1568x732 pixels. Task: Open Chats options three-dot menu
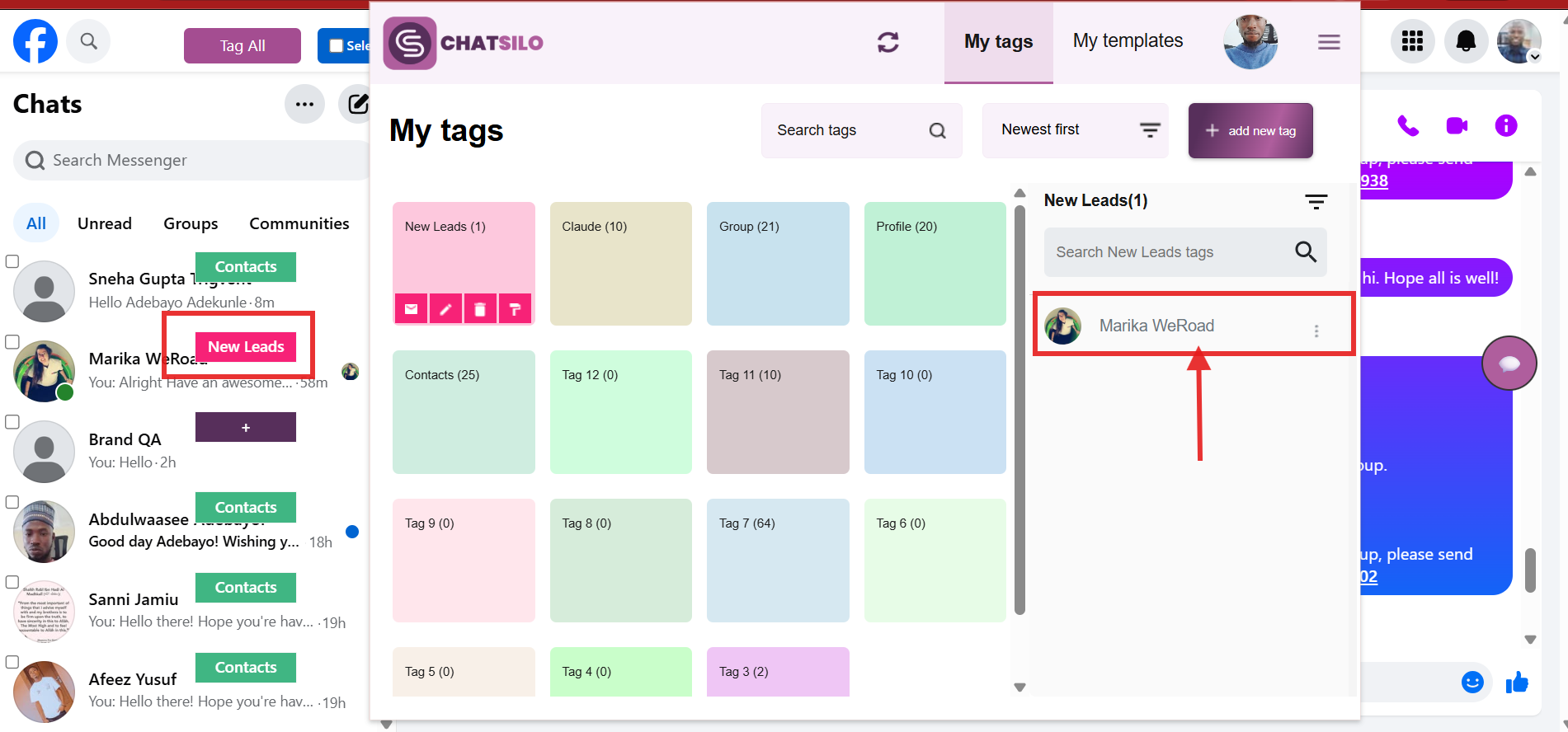tap(304, 104)
